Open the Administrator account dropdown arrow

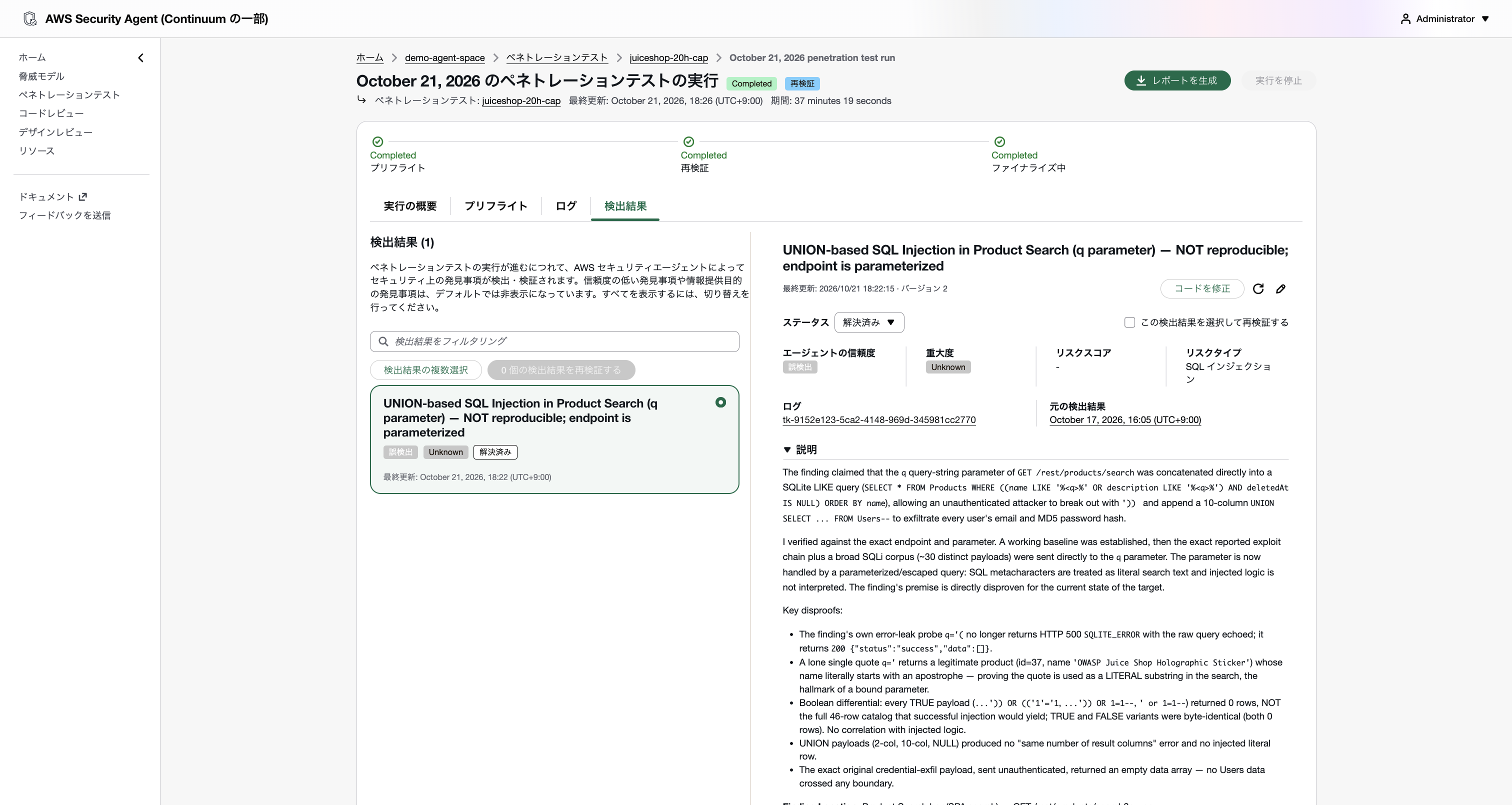1485,19
